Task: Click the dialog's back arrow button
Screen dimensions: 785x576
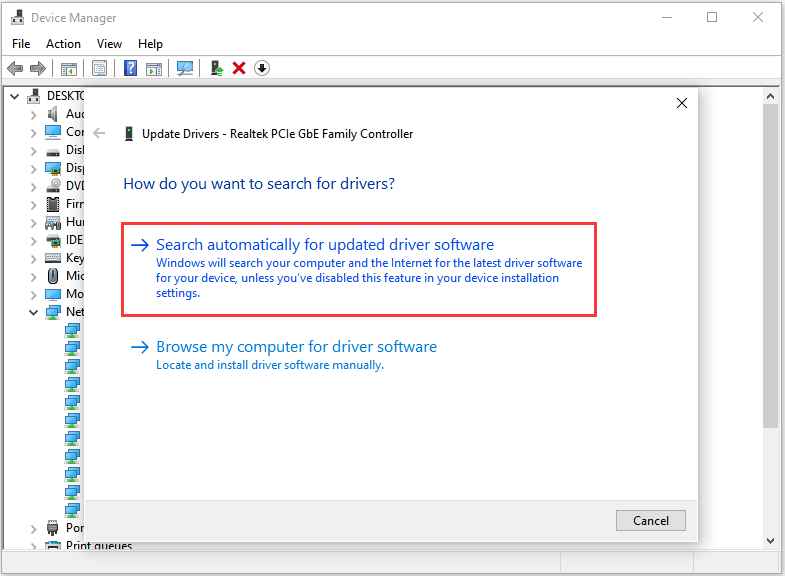Action: (x=99, y=133)
